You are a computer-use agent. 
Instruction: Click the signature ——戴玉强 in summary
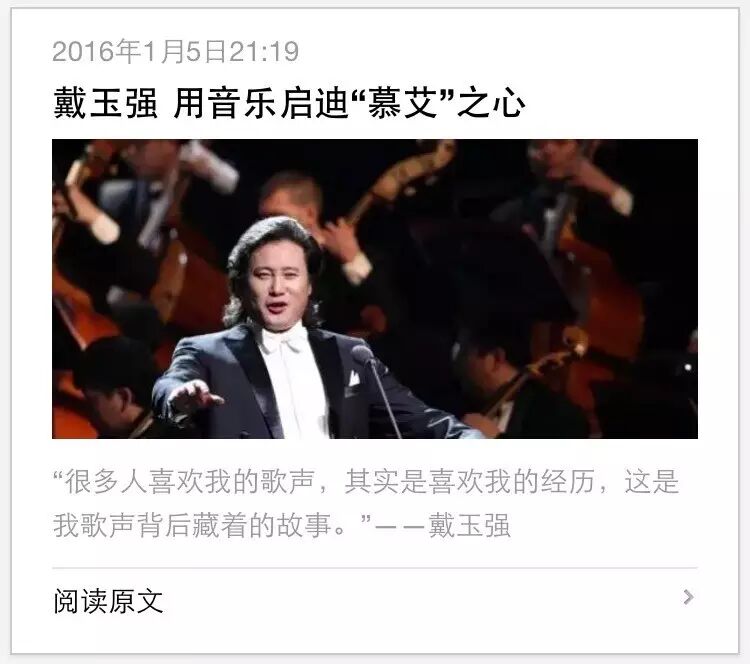point(442,525)
